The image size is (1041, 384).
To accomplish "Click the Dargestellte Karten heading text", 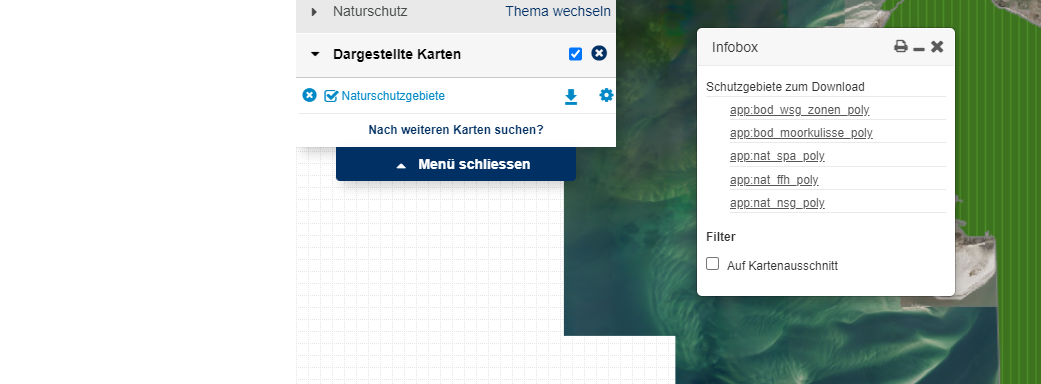I will pos(397,54).
